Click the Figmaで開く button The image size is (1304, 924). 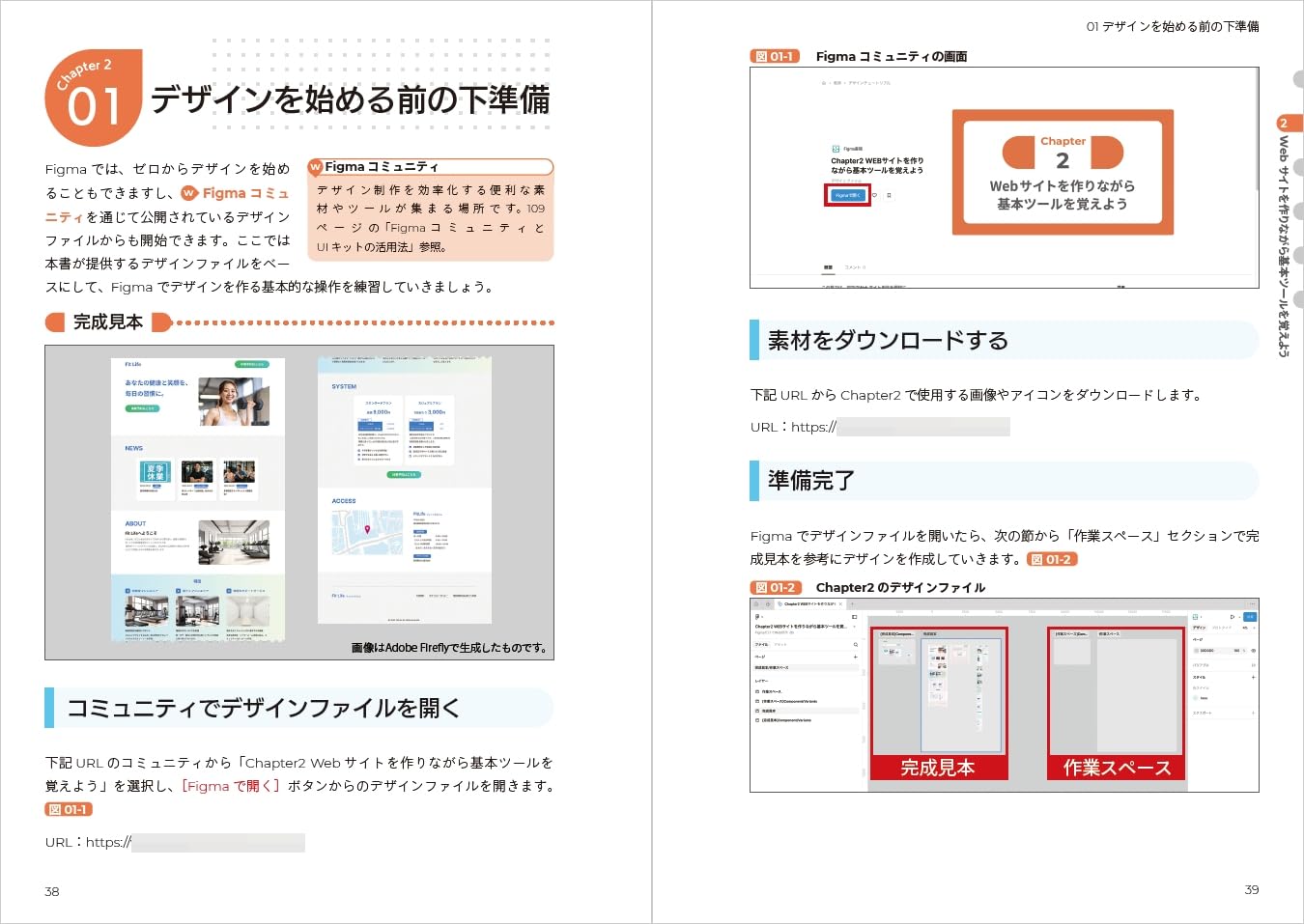pyautogui.click(x=847, y=195)
